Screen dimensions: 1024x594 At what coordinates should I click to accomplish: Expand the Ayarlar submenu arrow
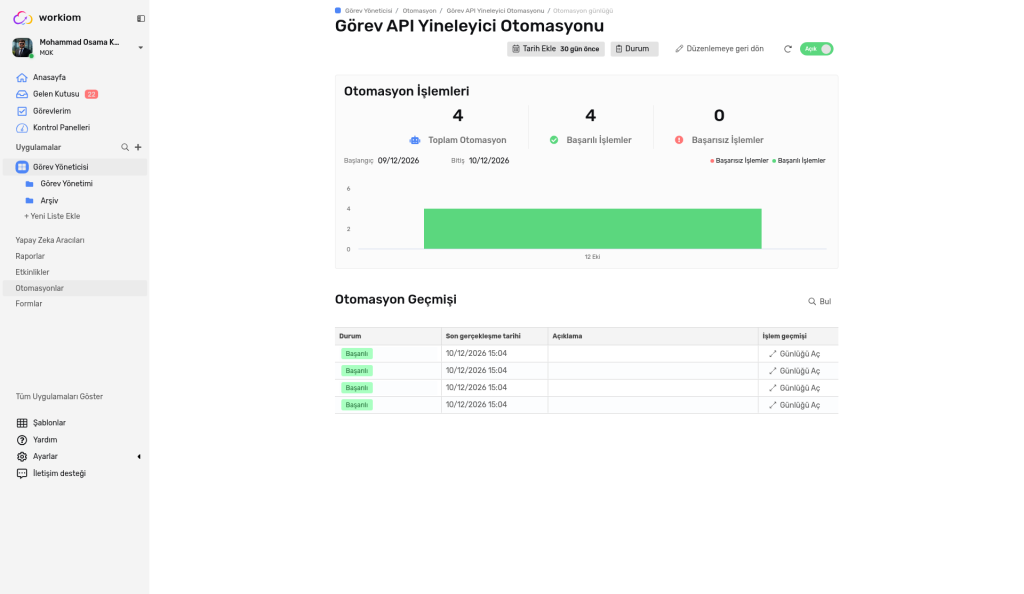tap(139, 457)
